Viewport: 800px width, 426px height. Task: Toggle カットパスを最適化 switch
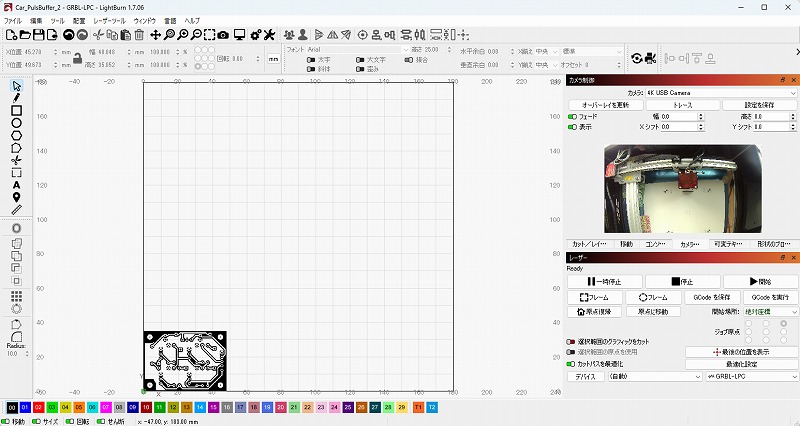coord(571,363)
